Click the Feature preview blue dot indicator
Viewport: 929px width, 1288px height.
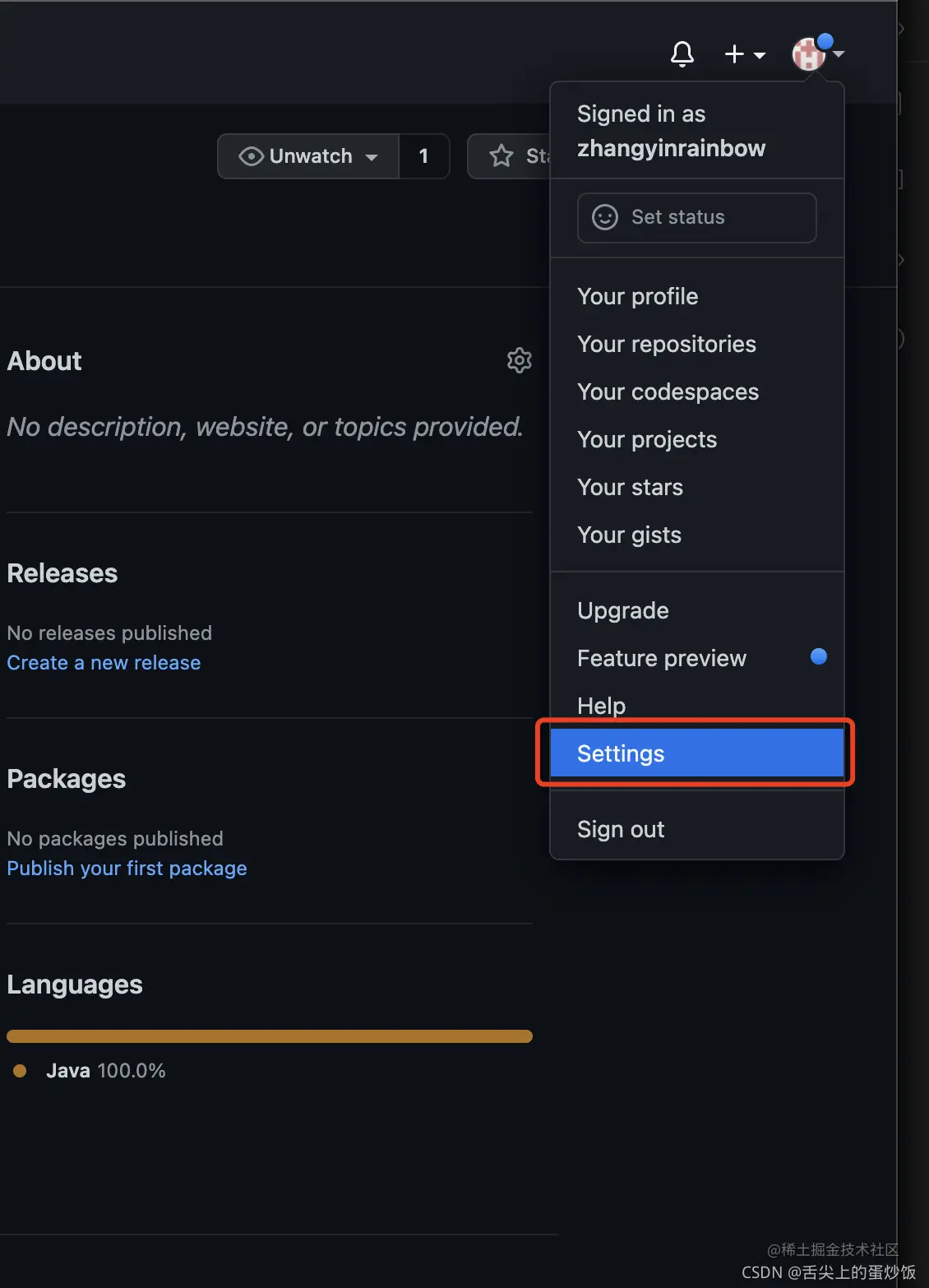point(818,656)
